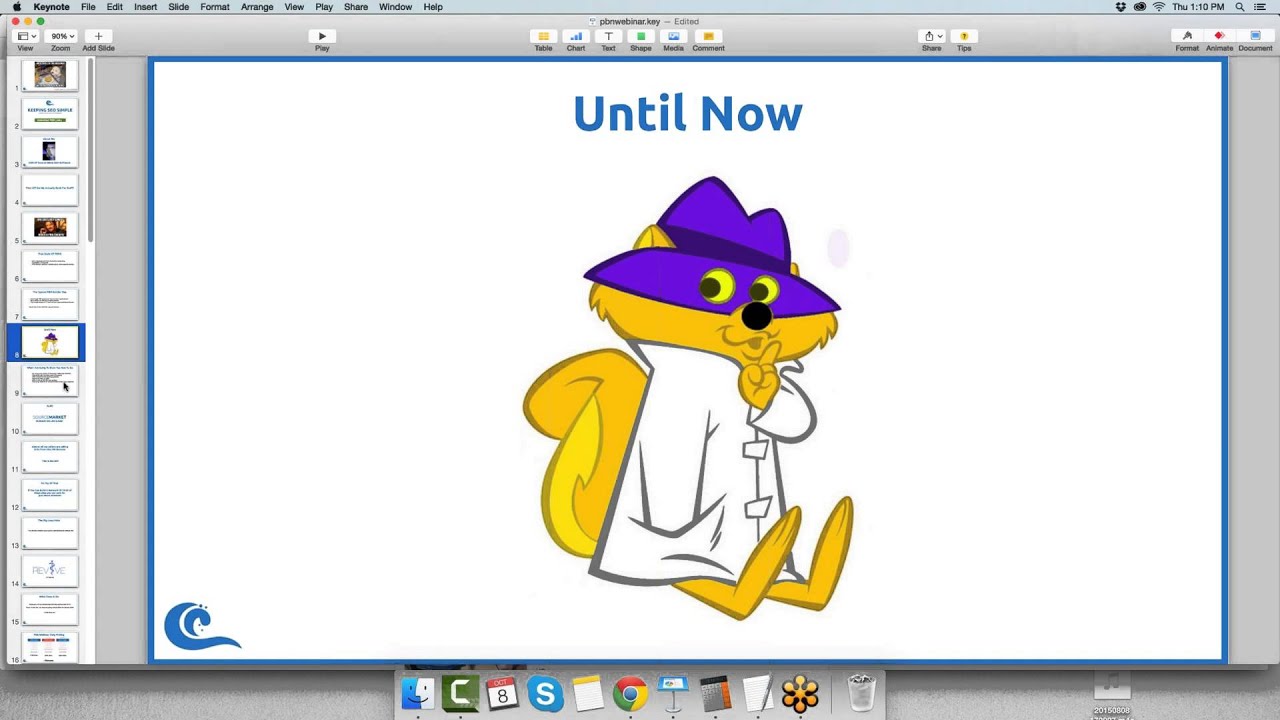
Task: Select the blue wave logo on slide
Action: 202,626
